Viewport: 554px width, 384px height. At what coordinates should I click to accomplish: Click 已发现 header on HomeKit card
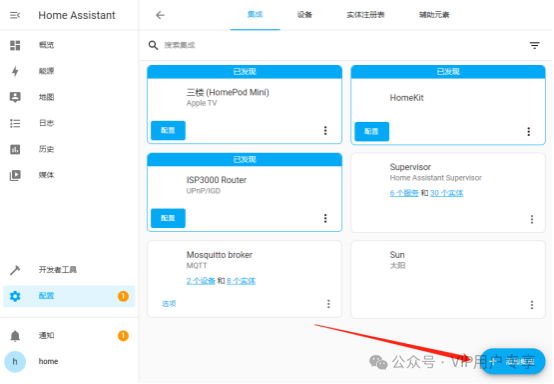(x=448, y=72)
